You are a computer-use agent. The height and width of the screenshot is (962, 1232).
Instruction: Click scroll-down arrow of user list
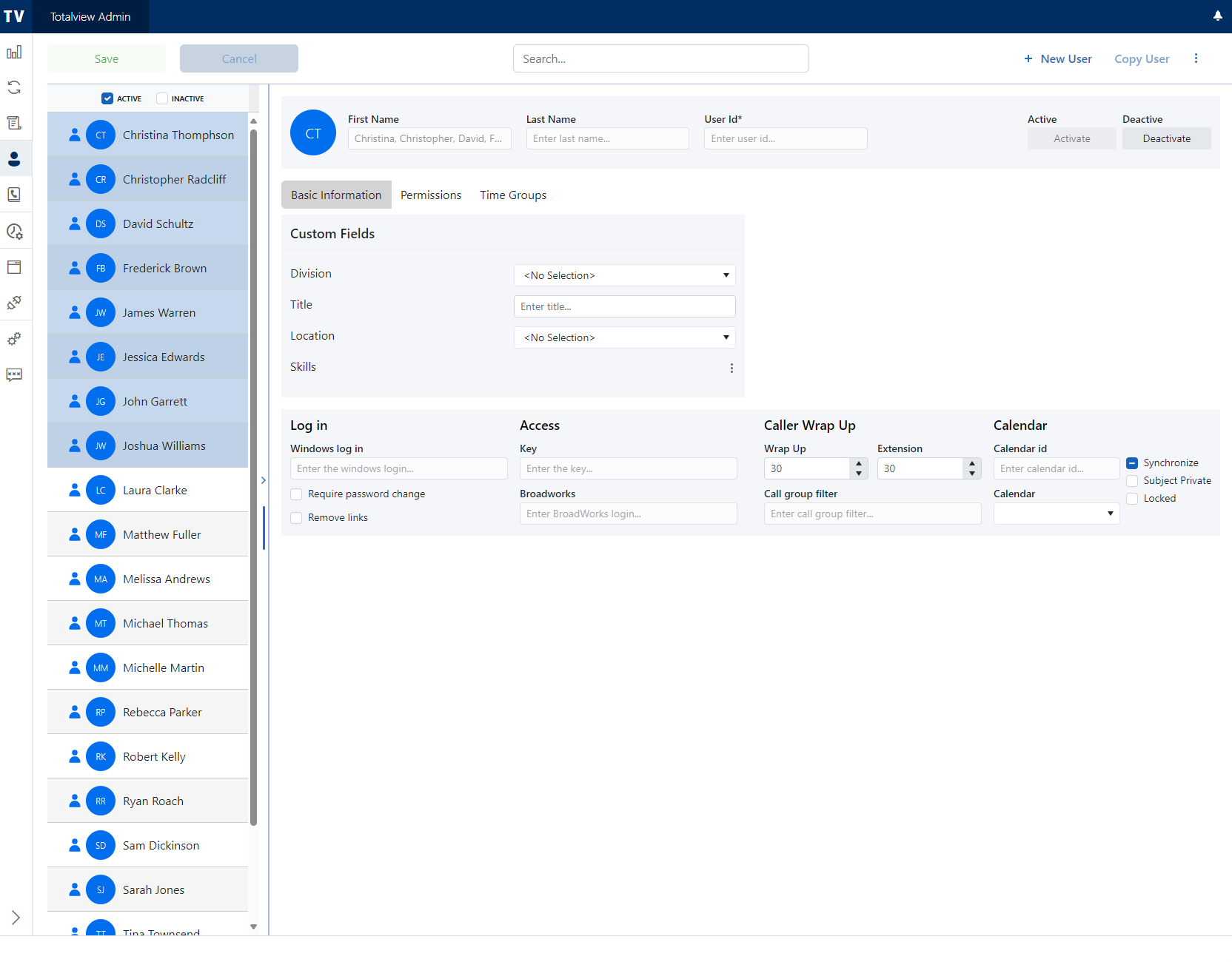click(x=253, y=926)
